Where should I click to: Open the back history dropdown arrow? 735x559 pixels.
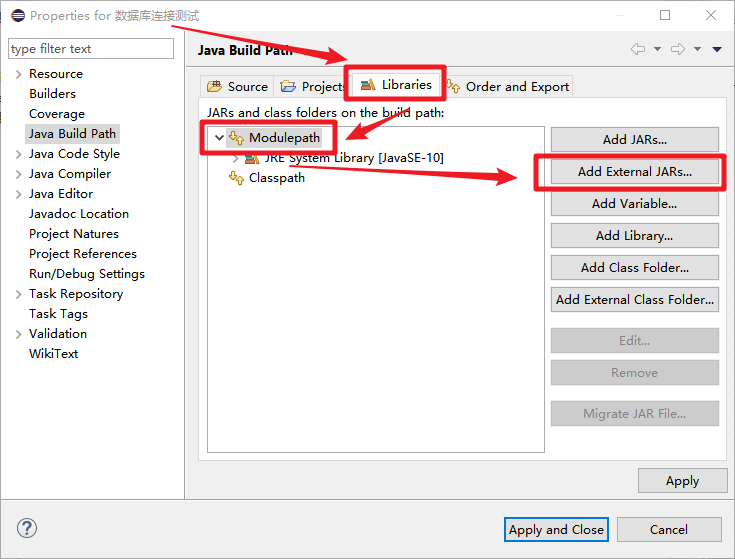657,49
